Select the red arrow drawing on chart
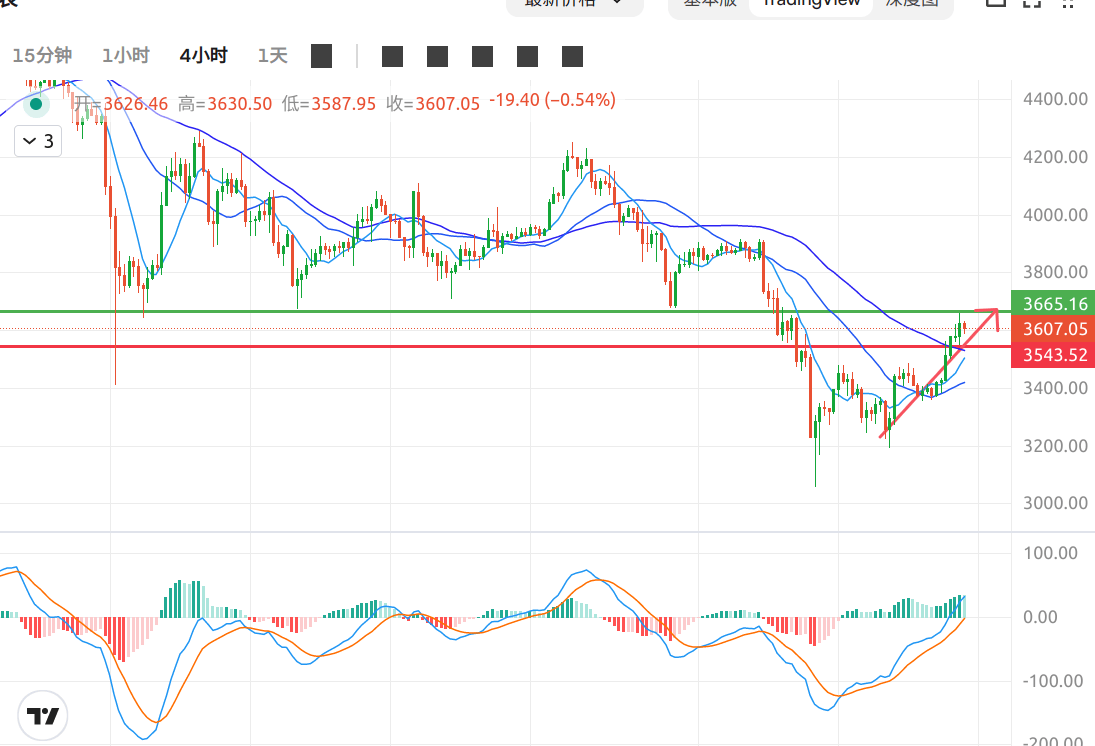This screenshot has width=1095, height=746. tap(938, 374)
